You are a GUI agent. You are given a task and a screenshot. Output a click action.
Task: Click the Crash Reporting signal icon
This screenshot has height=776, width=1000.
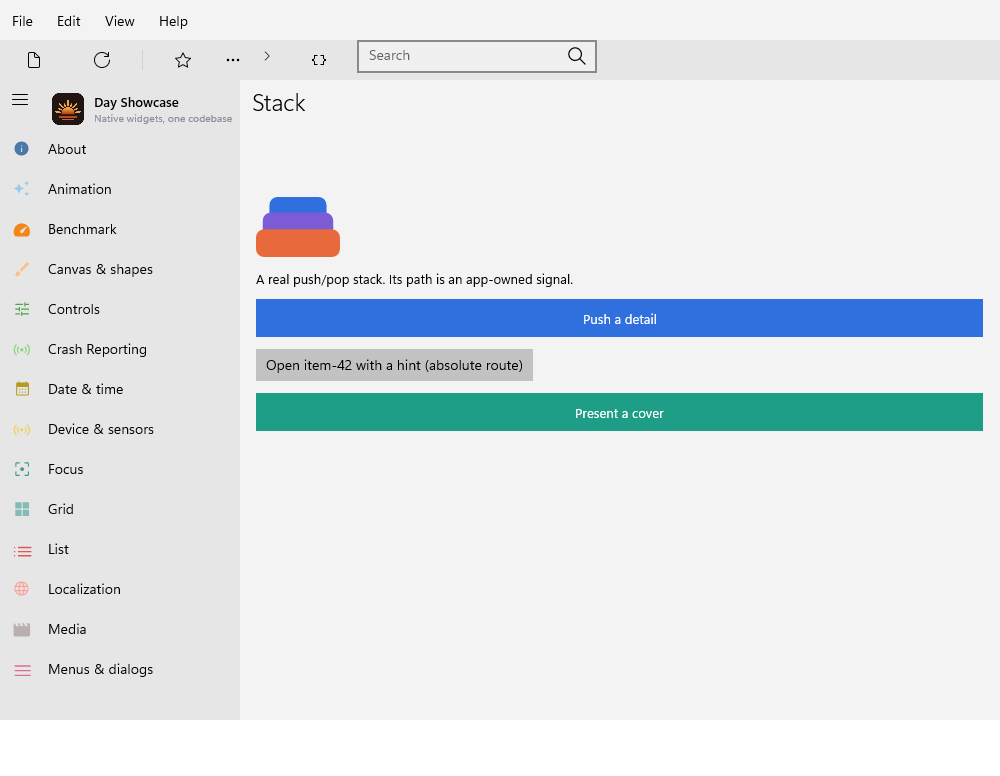22,349
